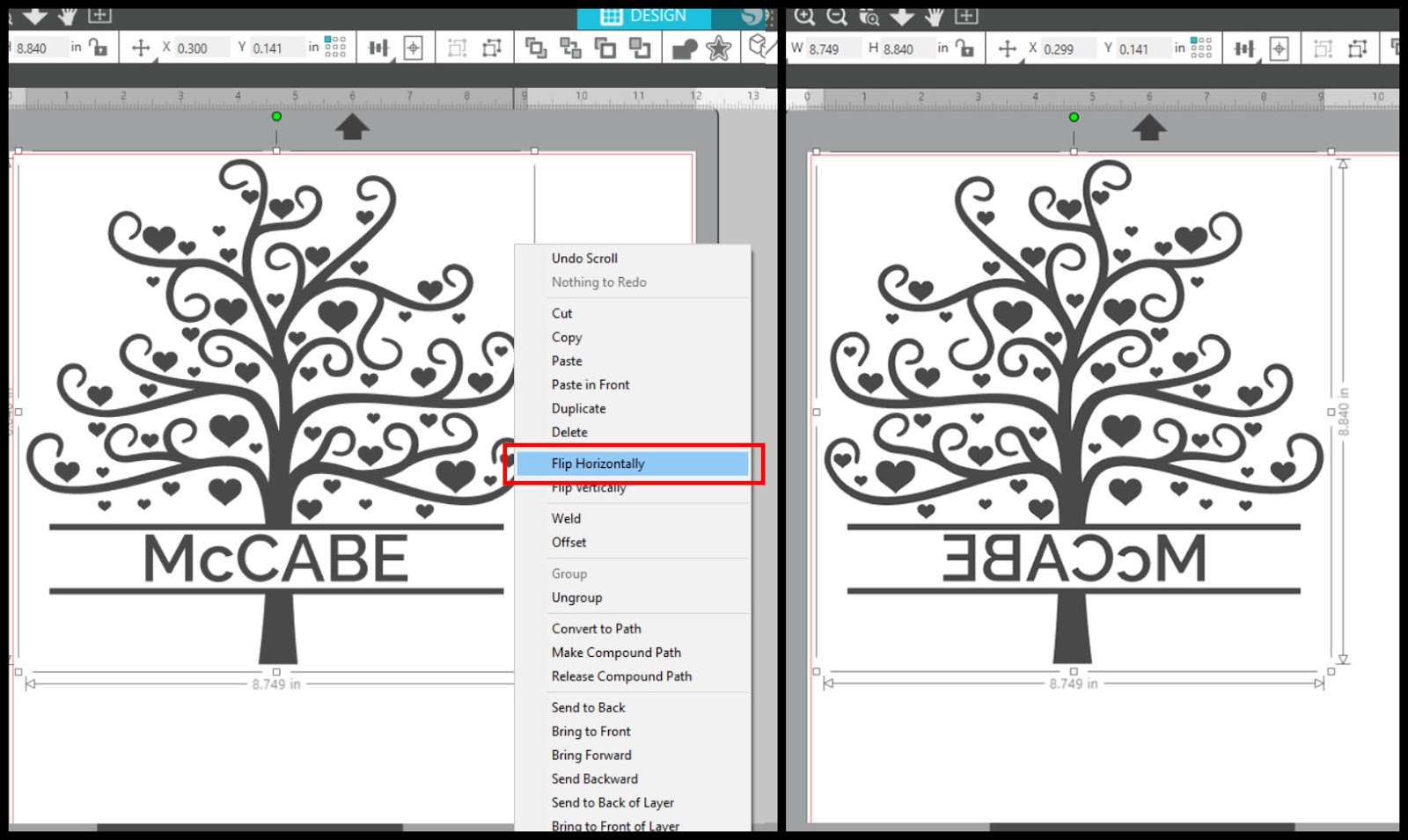Click the star icon in left toolbar
1408x840 pixels.
718,47
